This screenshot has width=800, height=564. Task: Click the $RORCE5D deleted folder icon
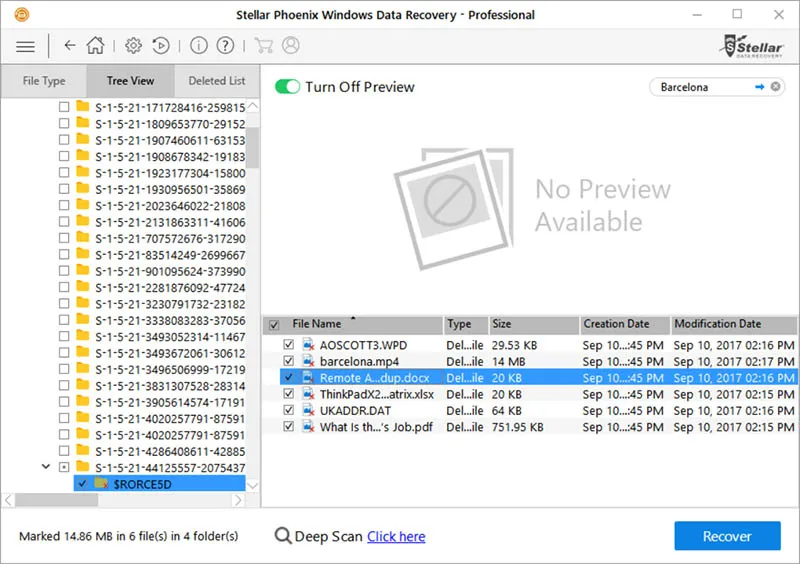point(101,483)
